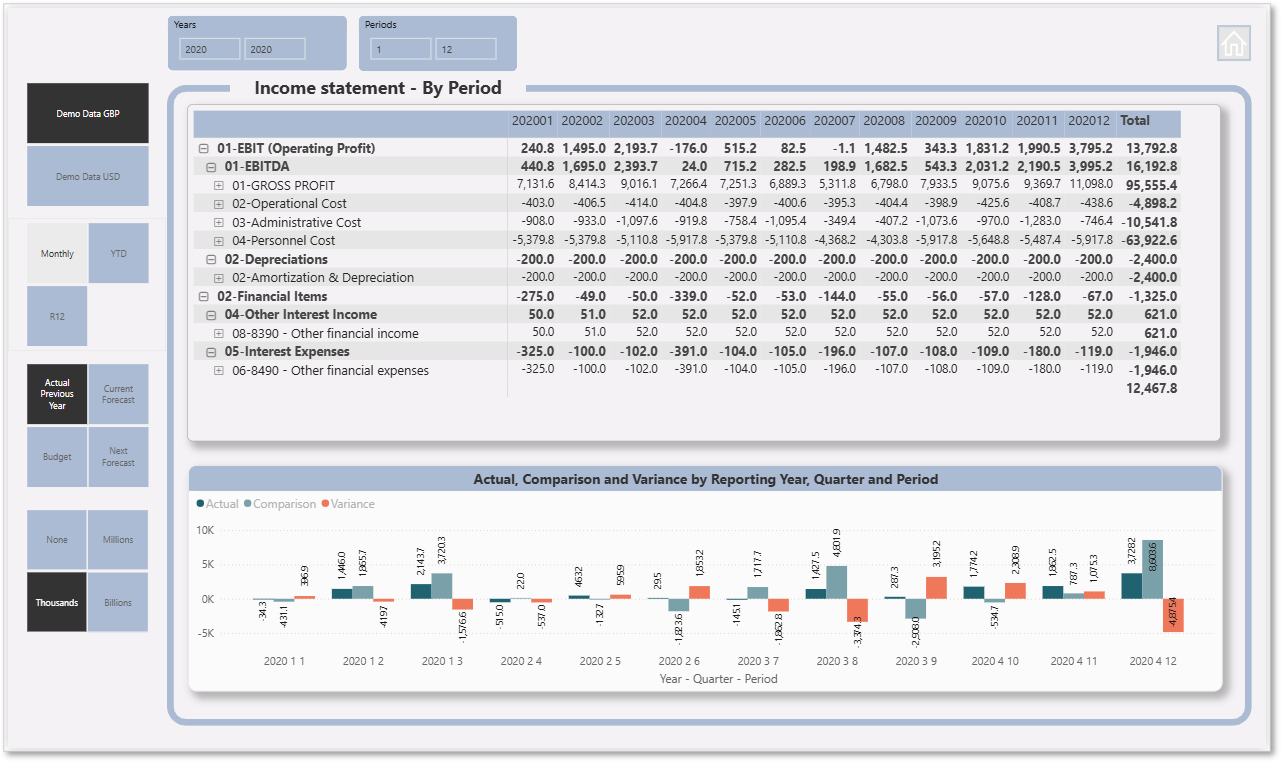Click the comparison bar labeled 8,603.6
This screenshot has width=1281, height=762.
1152,569
